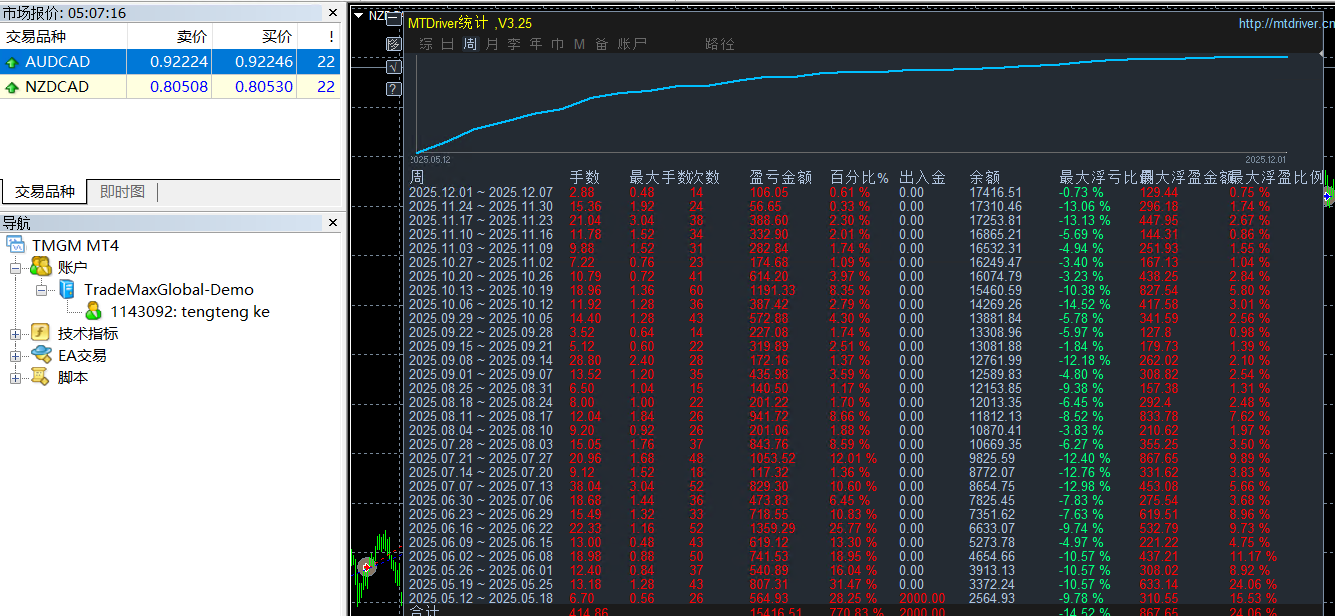Click the 技术指标 tree label
The width and height of the screenshot is (1335, 616).
point(88,333)
